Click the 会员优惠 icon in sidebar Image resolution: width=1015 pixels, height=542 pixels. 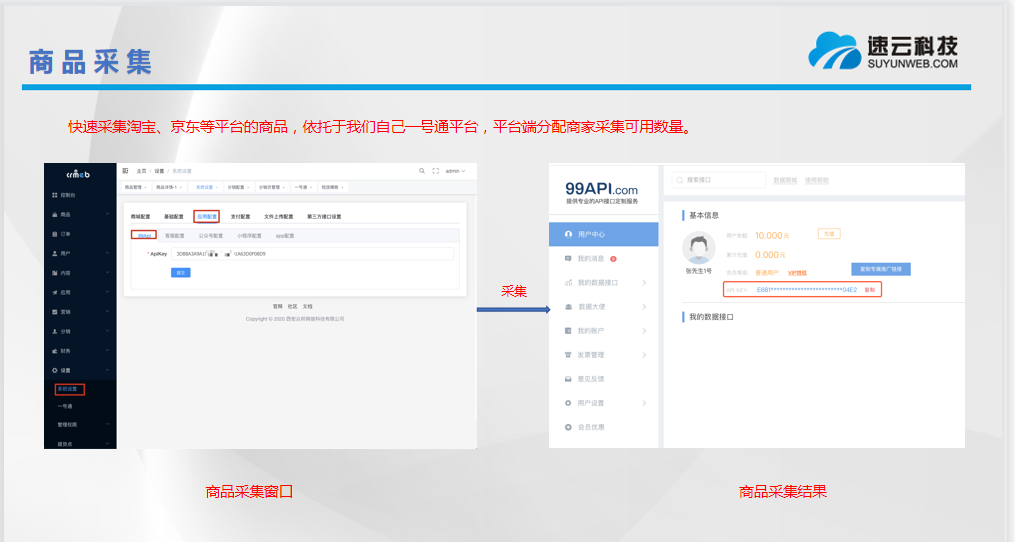pyautogui.click(x=567, y=427)
